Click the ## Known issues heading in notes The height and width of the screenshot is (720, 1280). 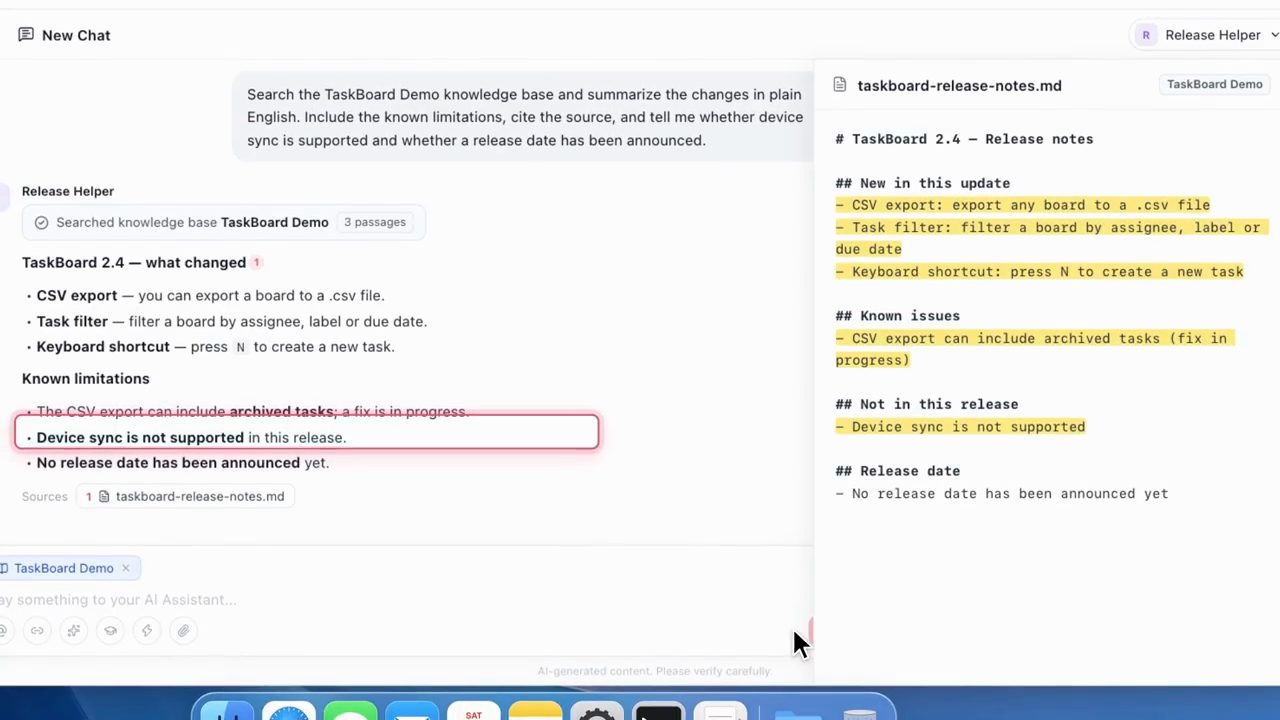coord(898,316)
